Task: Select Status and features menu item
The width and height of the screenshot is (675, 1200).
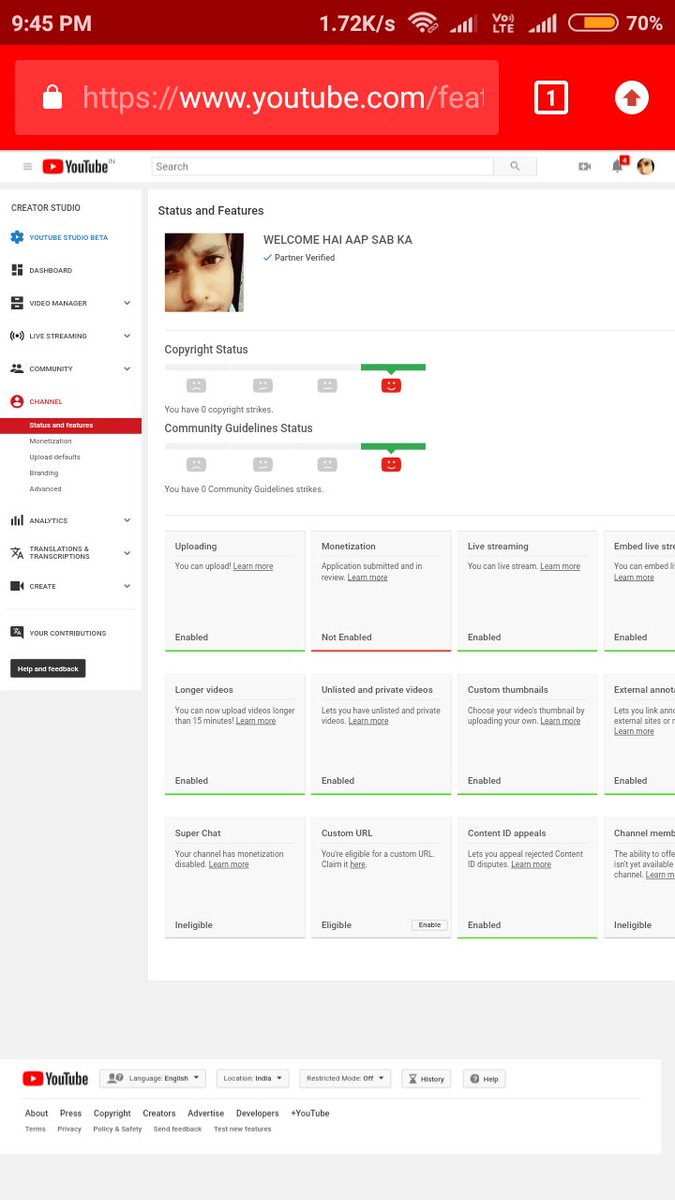Action: coord(70,425)
